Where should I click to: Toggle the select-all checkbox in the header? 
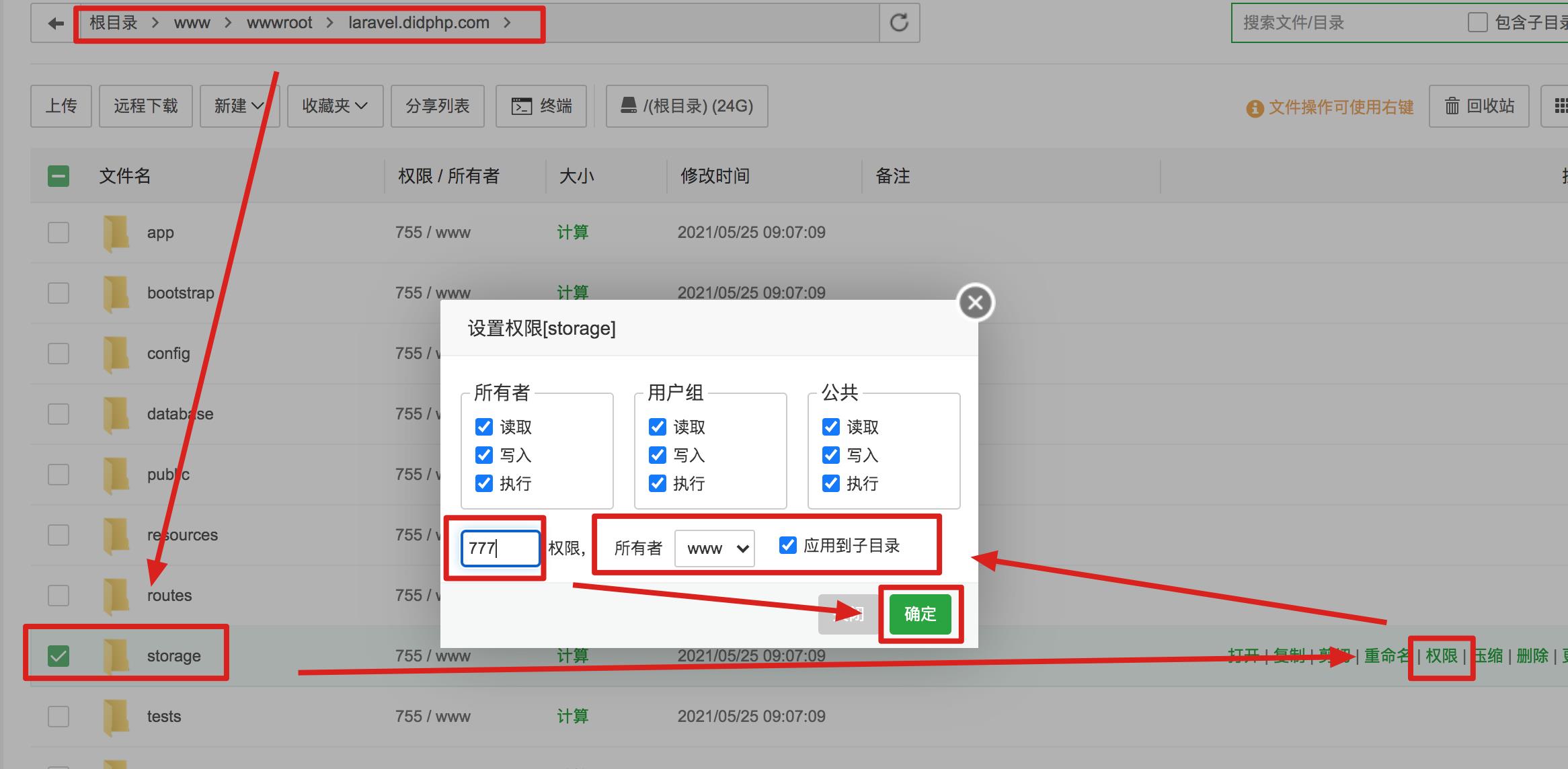tap(58, 176)
